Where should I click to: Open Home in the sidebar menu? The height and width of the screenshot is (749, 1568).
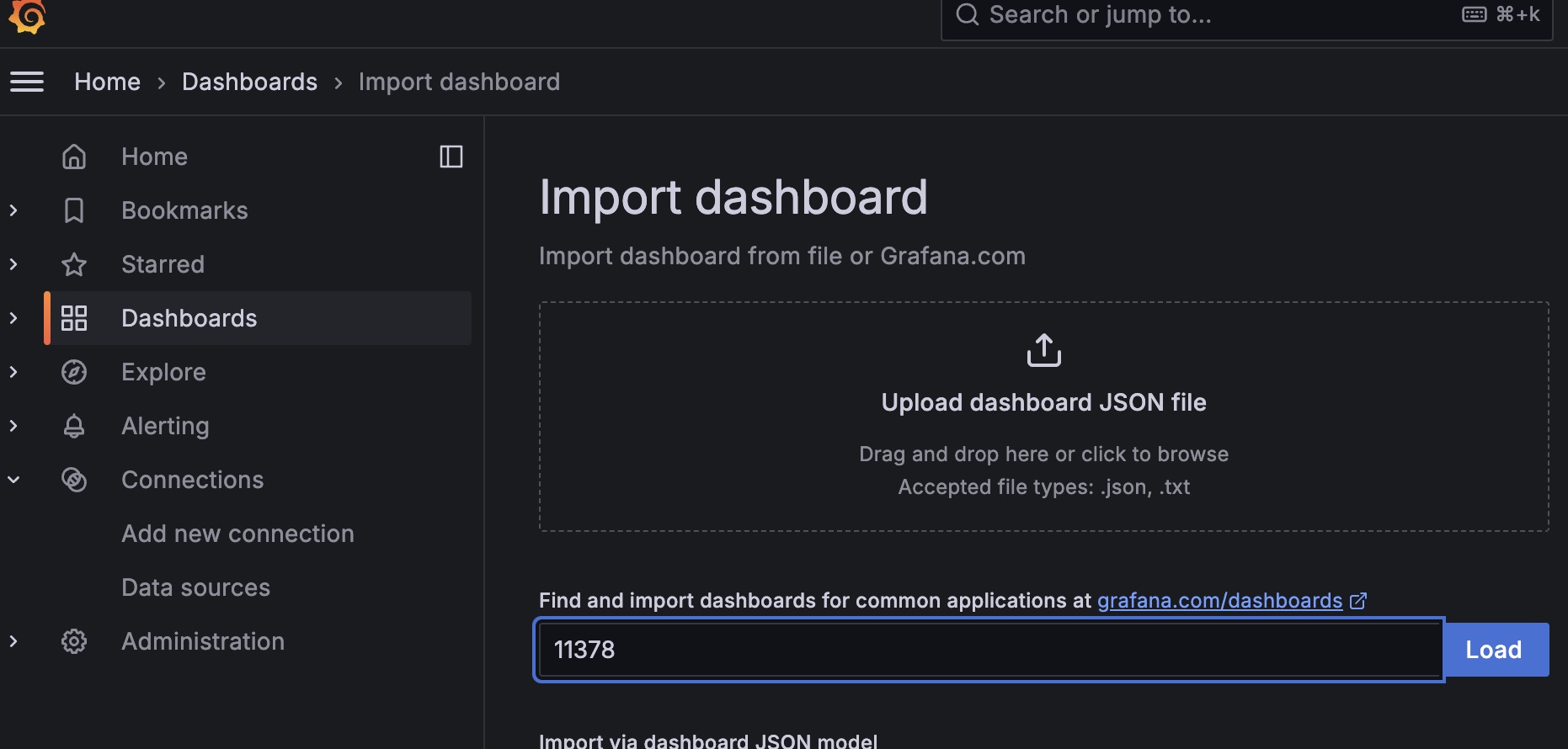[x=154, y=157]
